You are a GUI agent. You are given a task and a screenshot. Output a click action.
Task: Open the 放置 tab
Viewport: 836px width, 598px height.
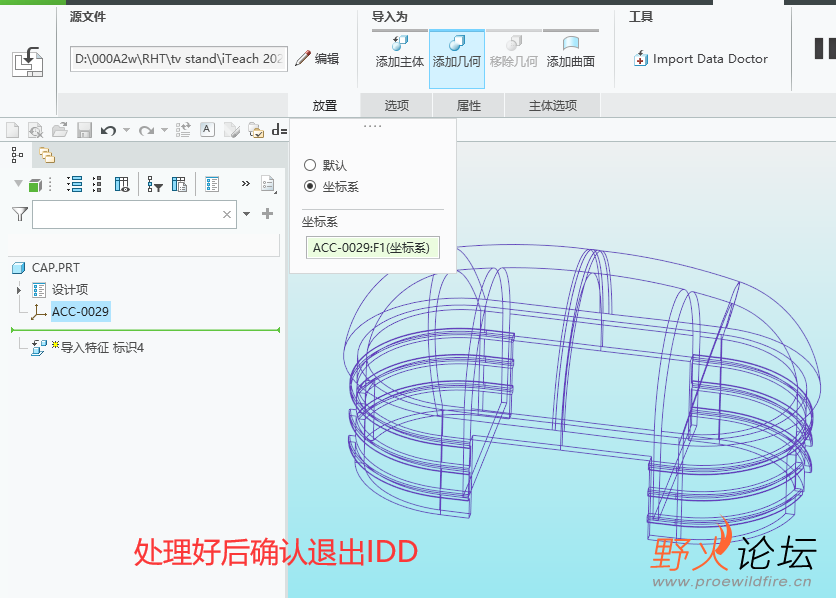click(x=324, y=106)
